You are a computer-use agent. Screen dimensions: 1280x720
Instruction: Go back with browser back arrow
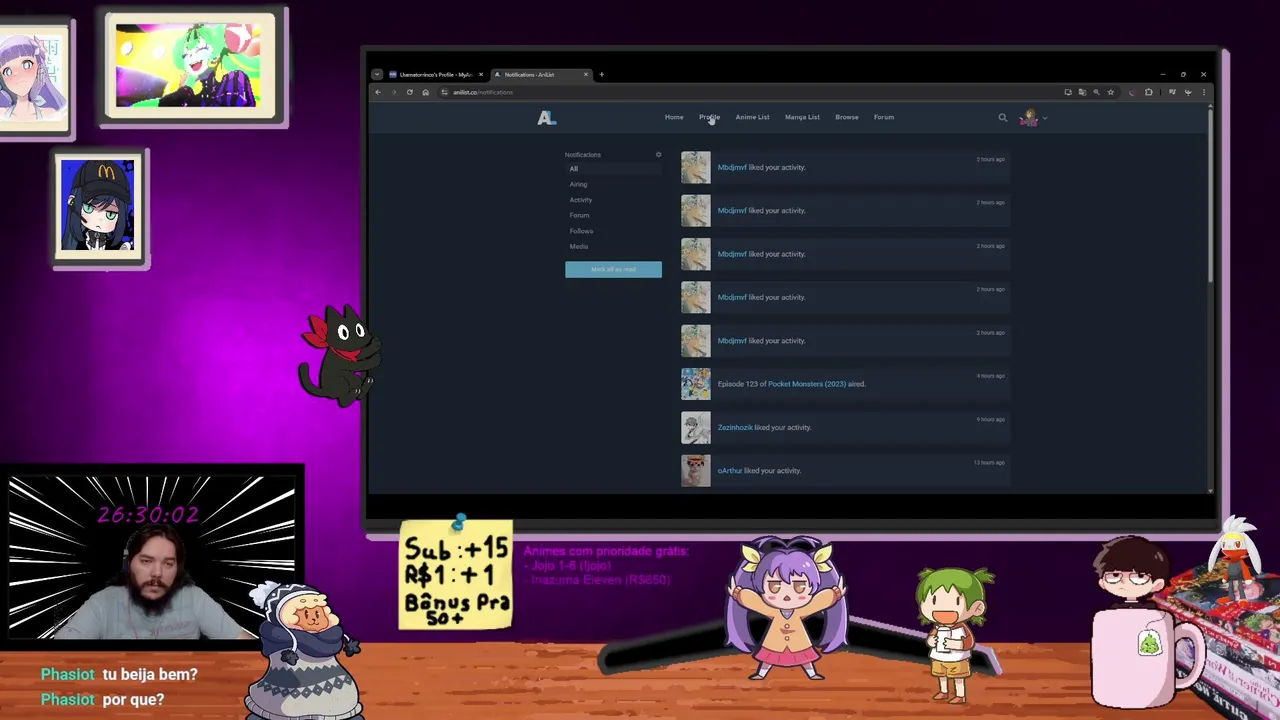[378, 92]
